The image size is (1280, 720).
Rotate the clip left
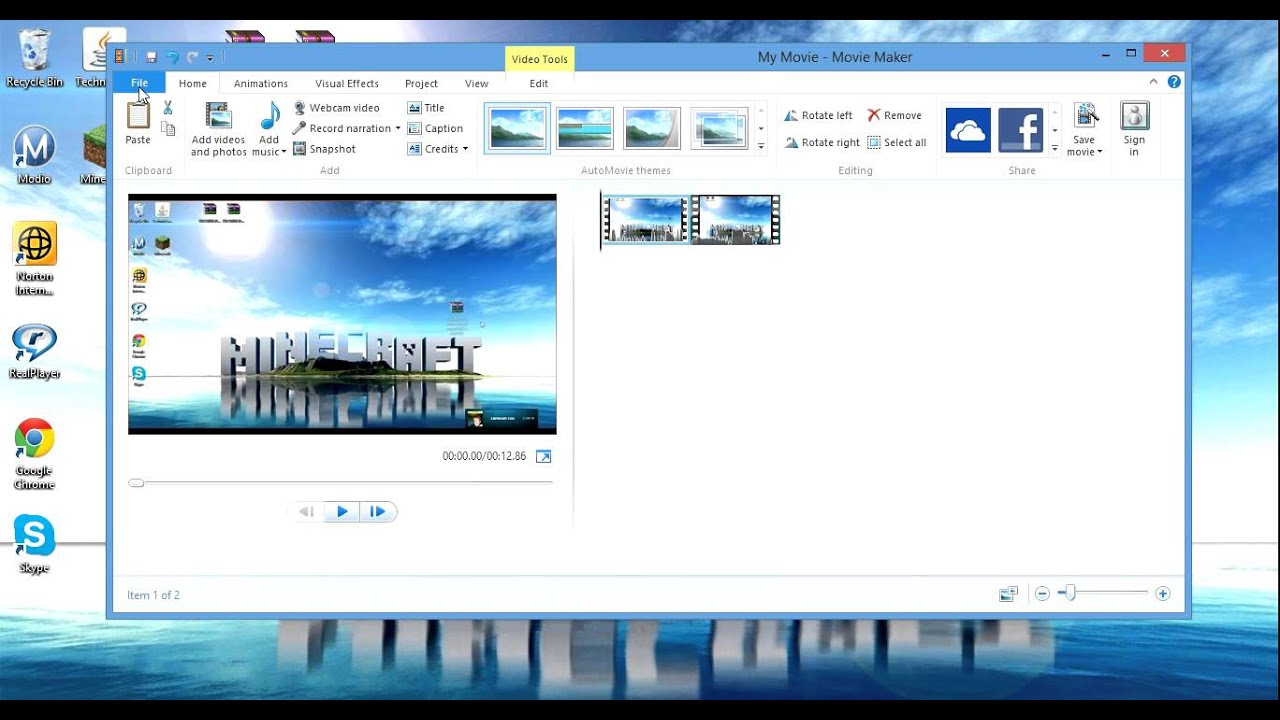(818, 116)
